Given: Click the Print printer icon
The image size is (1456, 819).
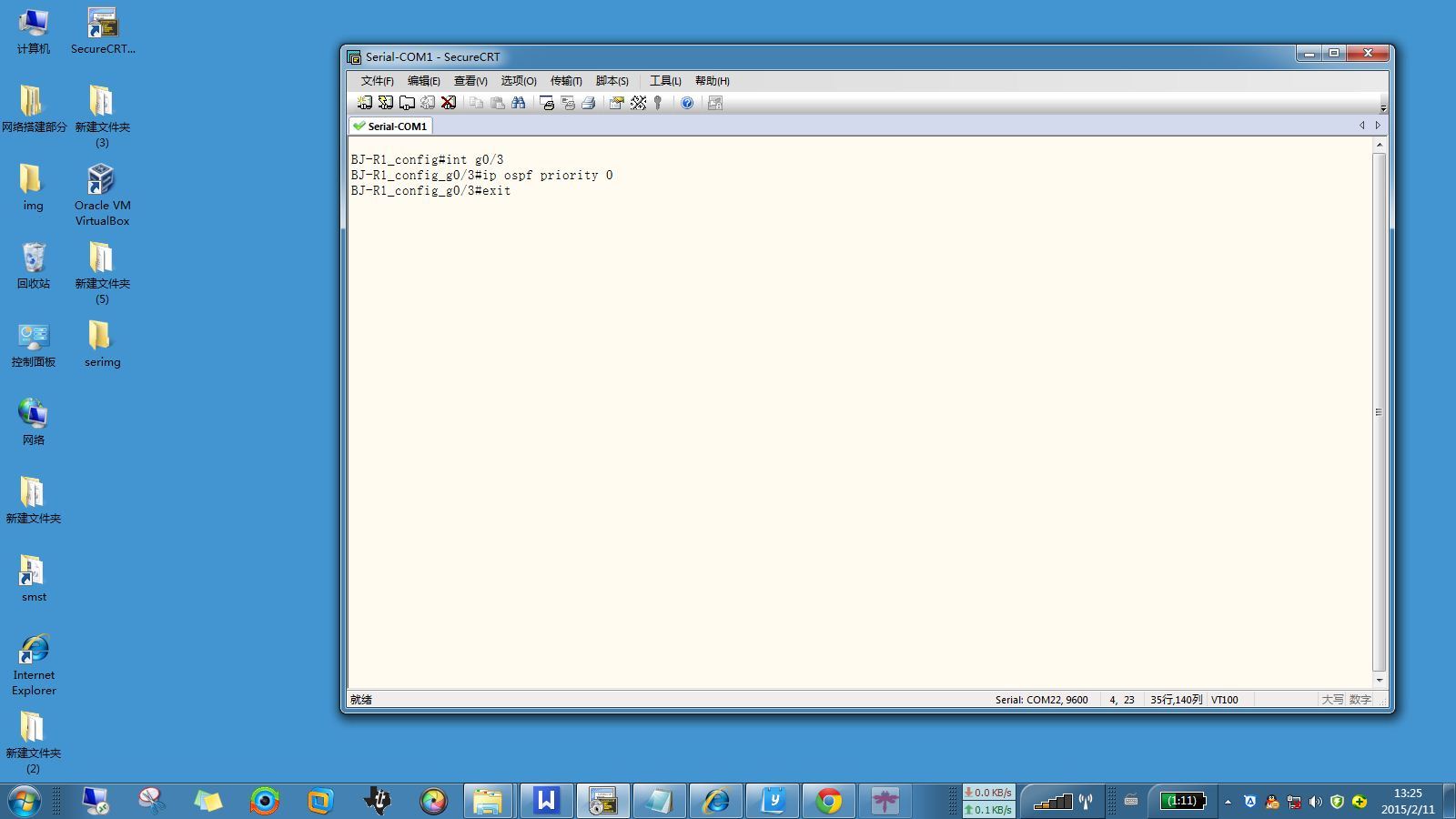Looking at the screenshot, I should (x=589, y=103).
